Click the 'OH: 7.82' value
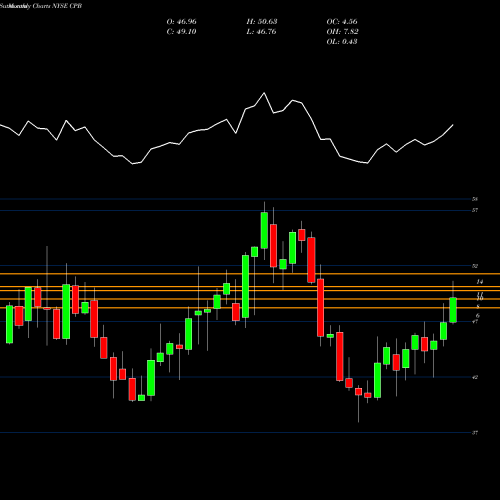500x500 pixels. tap(342, 32)
